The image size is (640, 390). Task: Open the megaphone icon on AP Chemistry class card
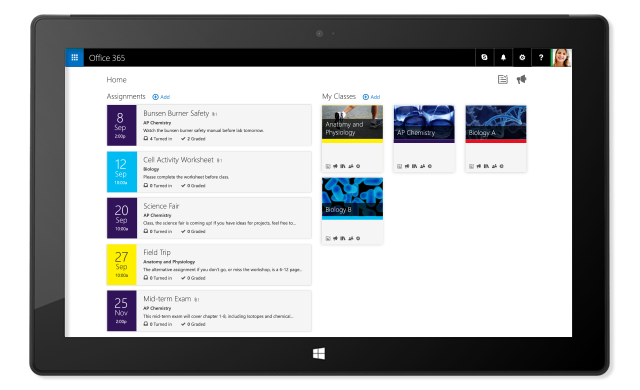[407, 166]
